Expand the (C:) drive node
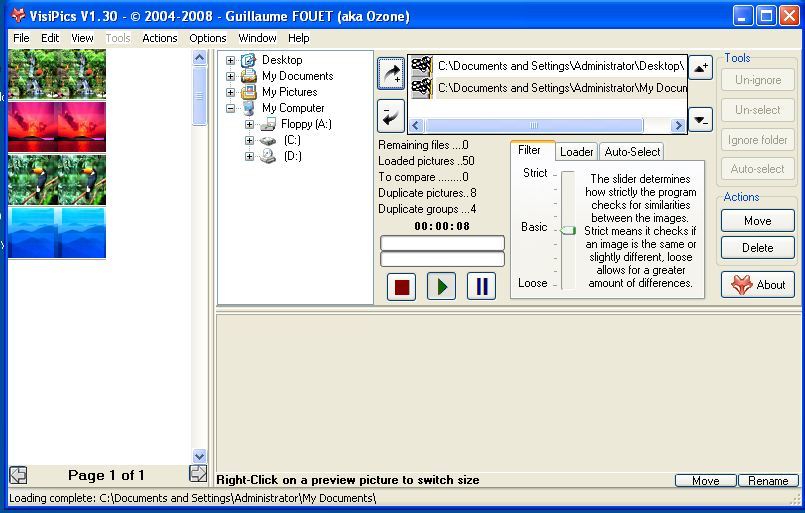 (249, 140)
